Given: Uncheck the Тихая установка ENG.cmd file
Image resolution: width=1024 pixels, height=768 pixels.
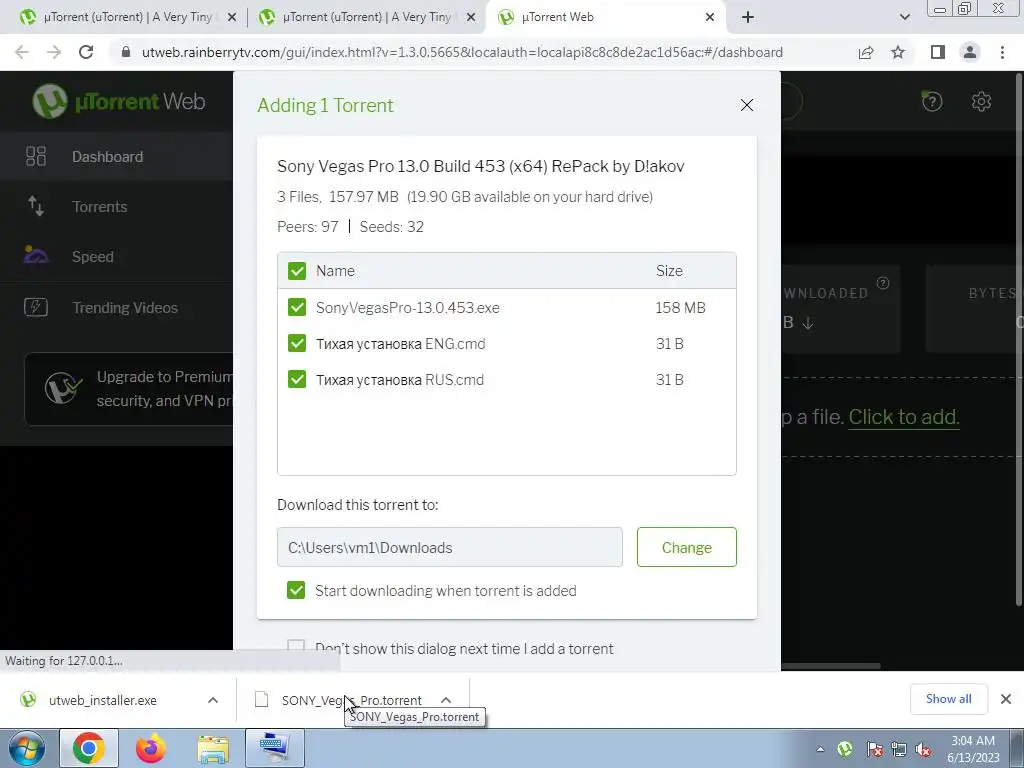Looking at the screenshot, I should (x=297, y=343).
